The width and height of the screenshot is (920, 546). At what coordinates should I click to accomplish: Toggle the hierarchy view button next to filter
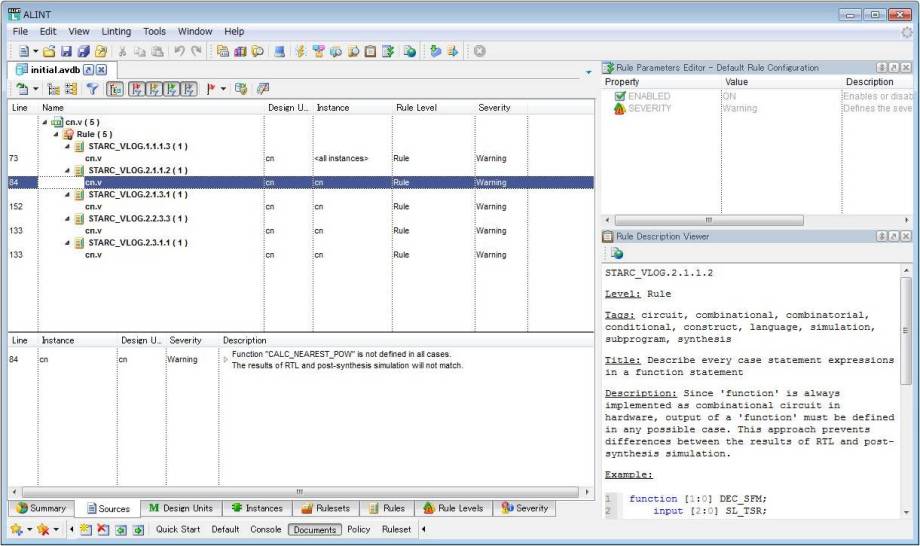pos(115,89)
